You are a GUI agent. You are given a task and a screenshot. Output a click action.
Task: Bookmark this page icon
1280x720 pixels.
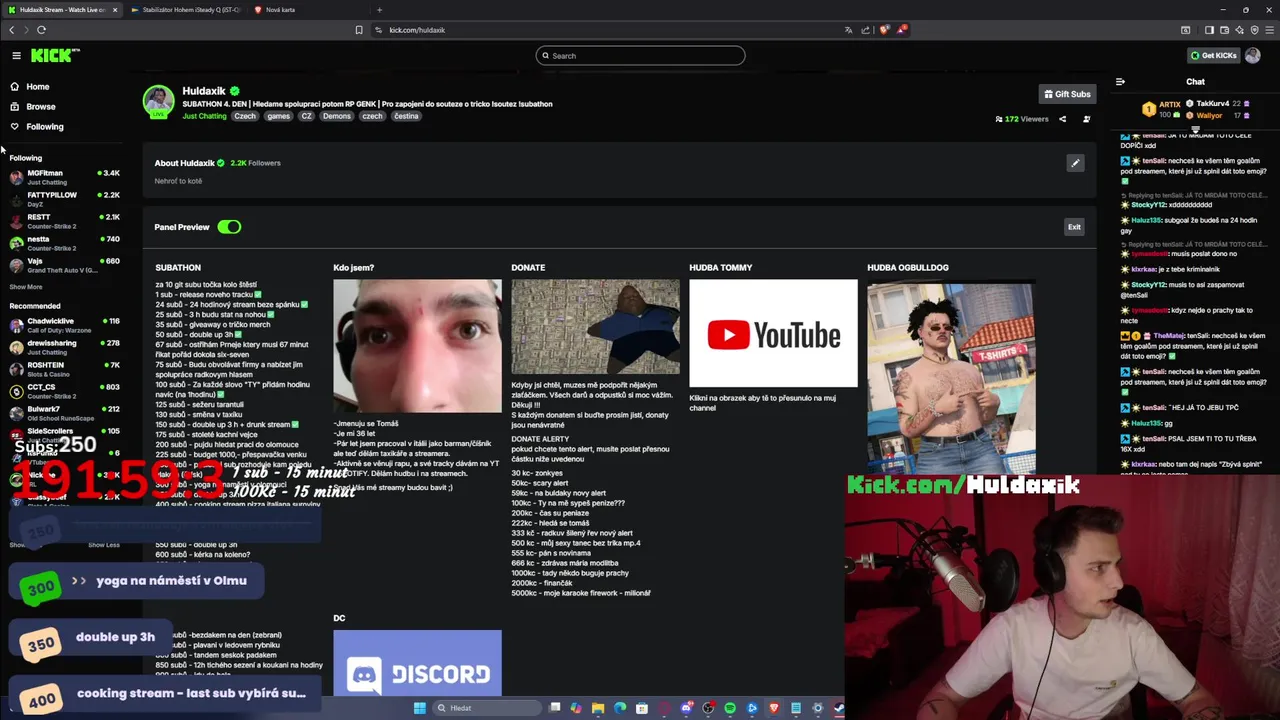[x=359, y=30]
